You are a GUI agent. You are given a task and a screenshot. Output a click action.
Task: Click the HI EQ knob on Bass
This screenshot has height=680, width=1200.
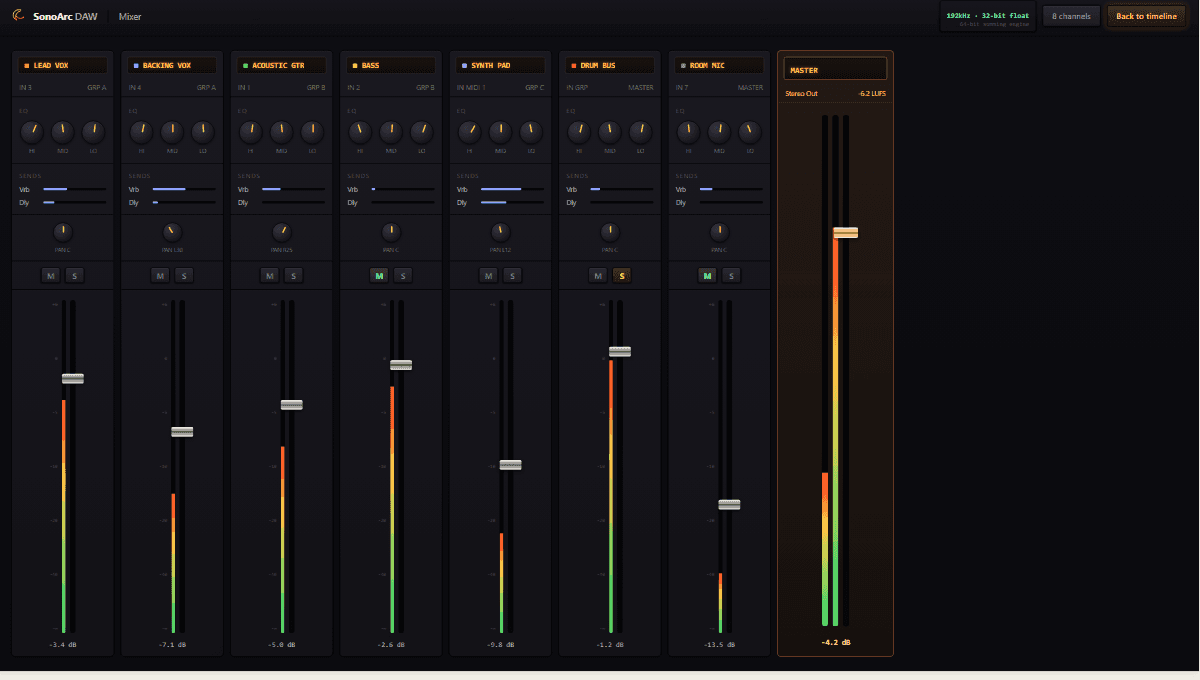click(x=361, y=131)
